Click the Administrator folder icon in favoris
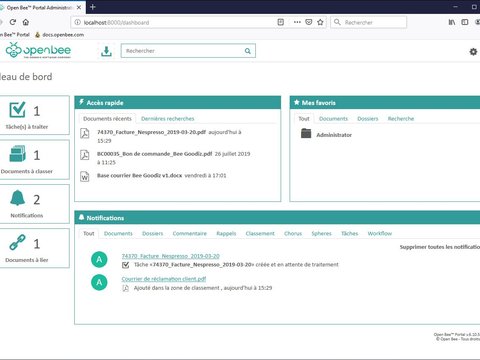 point(306,133)
